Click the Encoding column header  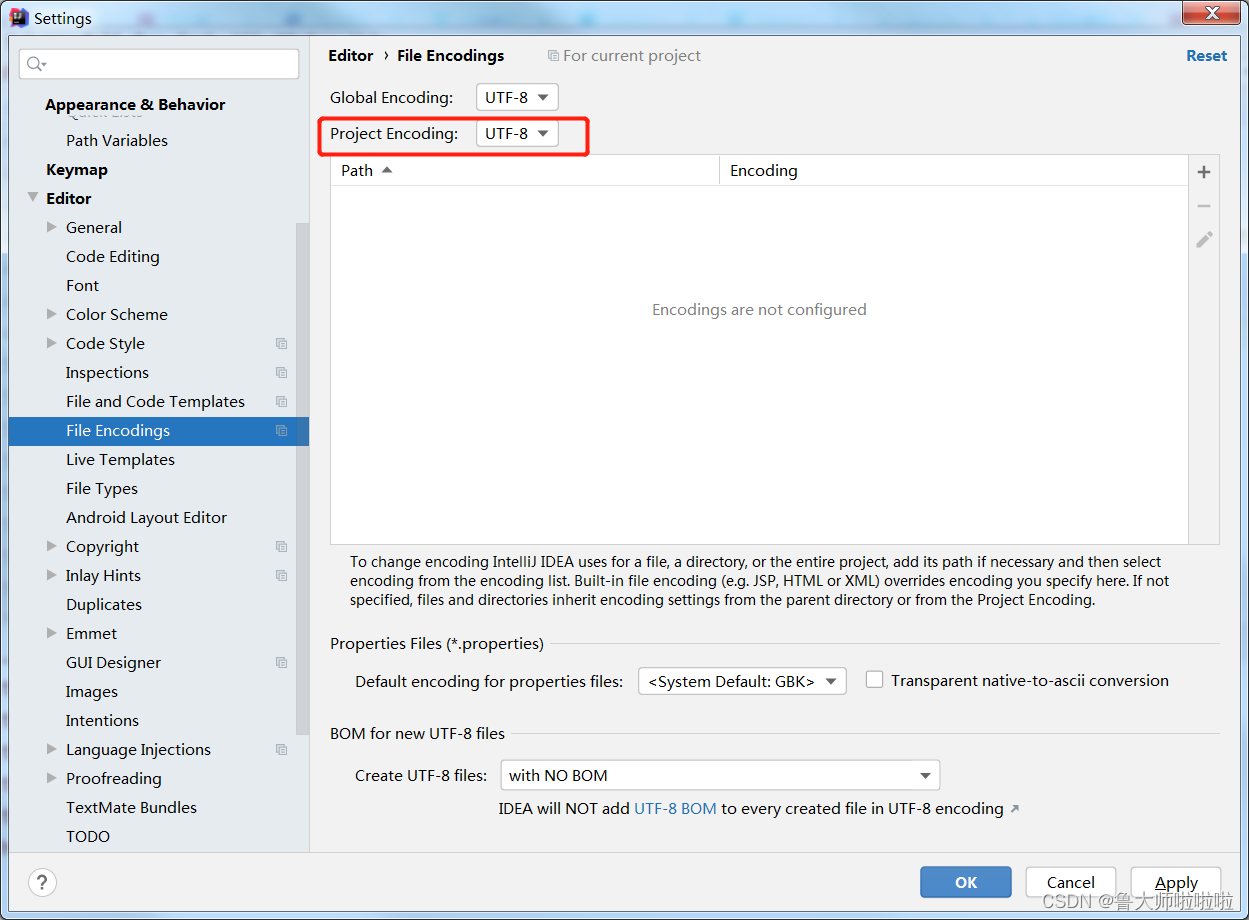click(954, 170)
